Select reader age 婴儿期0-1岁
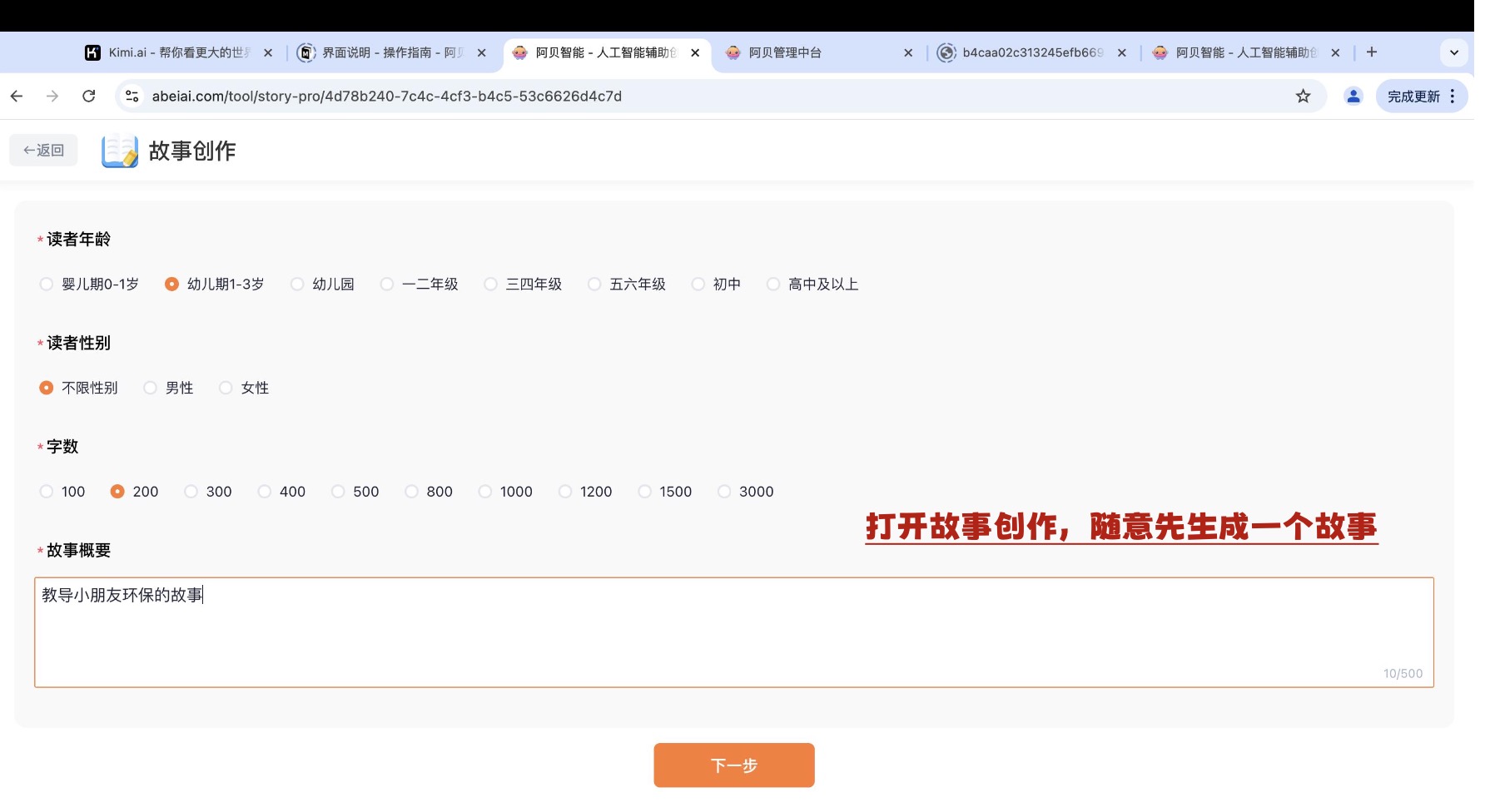The width and height of the screenshot is (1490, 812). [89, 285]
